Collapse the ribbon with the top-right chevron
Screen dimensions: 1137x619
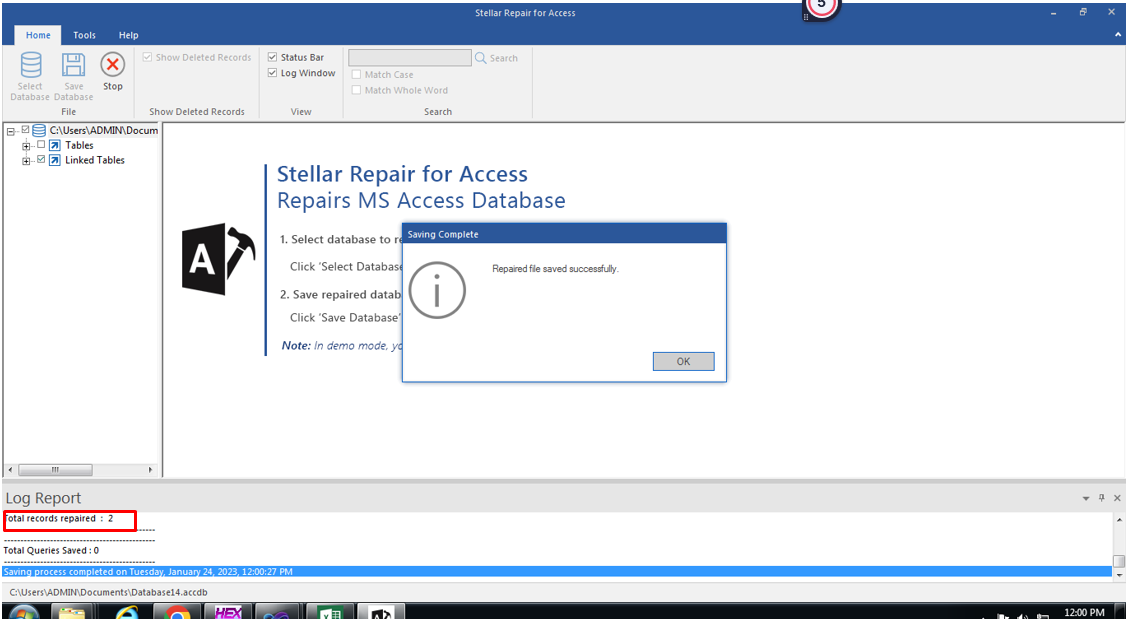[x=1118, y=35]
